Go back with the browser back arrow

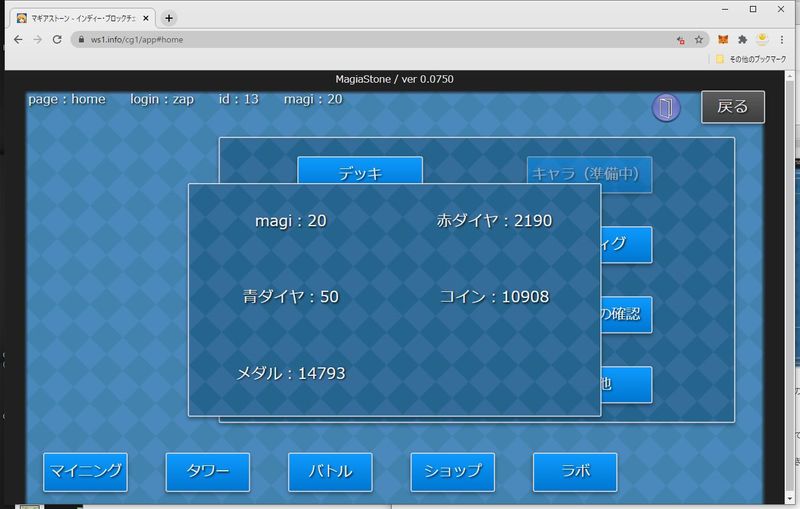point(17,39)
